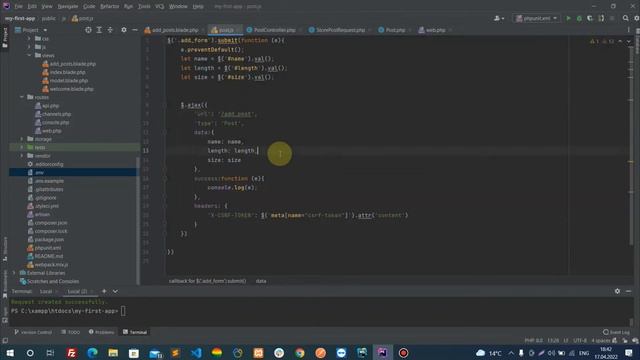640x360 pixels.
Task: Expand External Libraries in project tree
Action: 14,273
